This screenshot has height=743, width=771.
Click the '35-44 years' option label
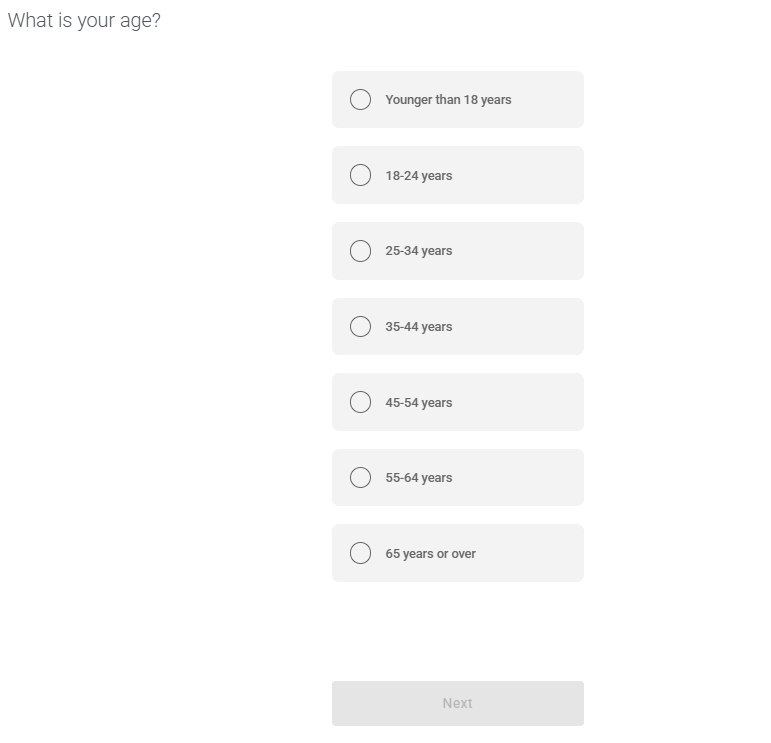pyautogui.click(x=418, y=327)
